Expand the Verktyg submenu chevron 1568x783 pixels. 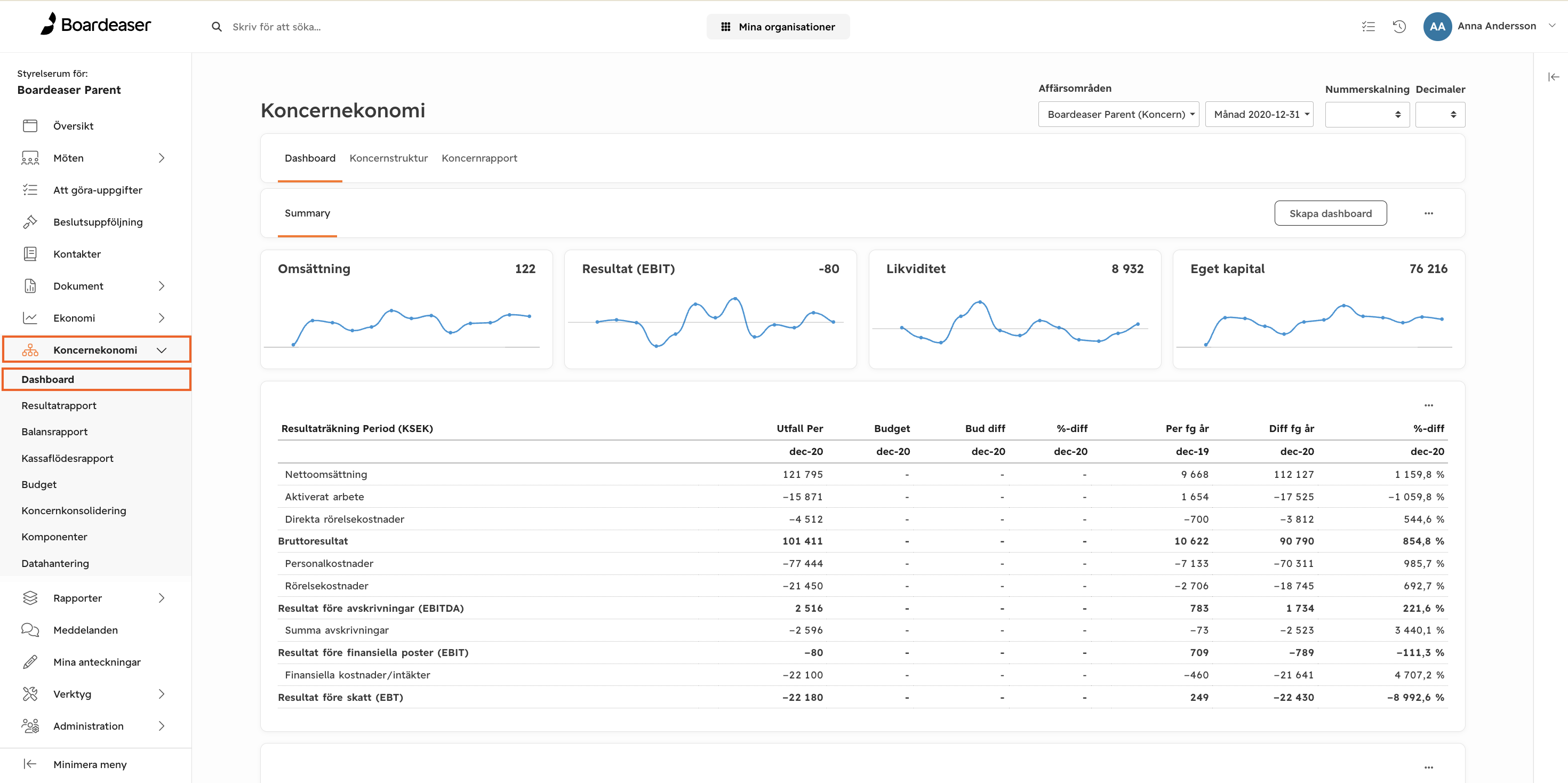[x=161, y=694]
